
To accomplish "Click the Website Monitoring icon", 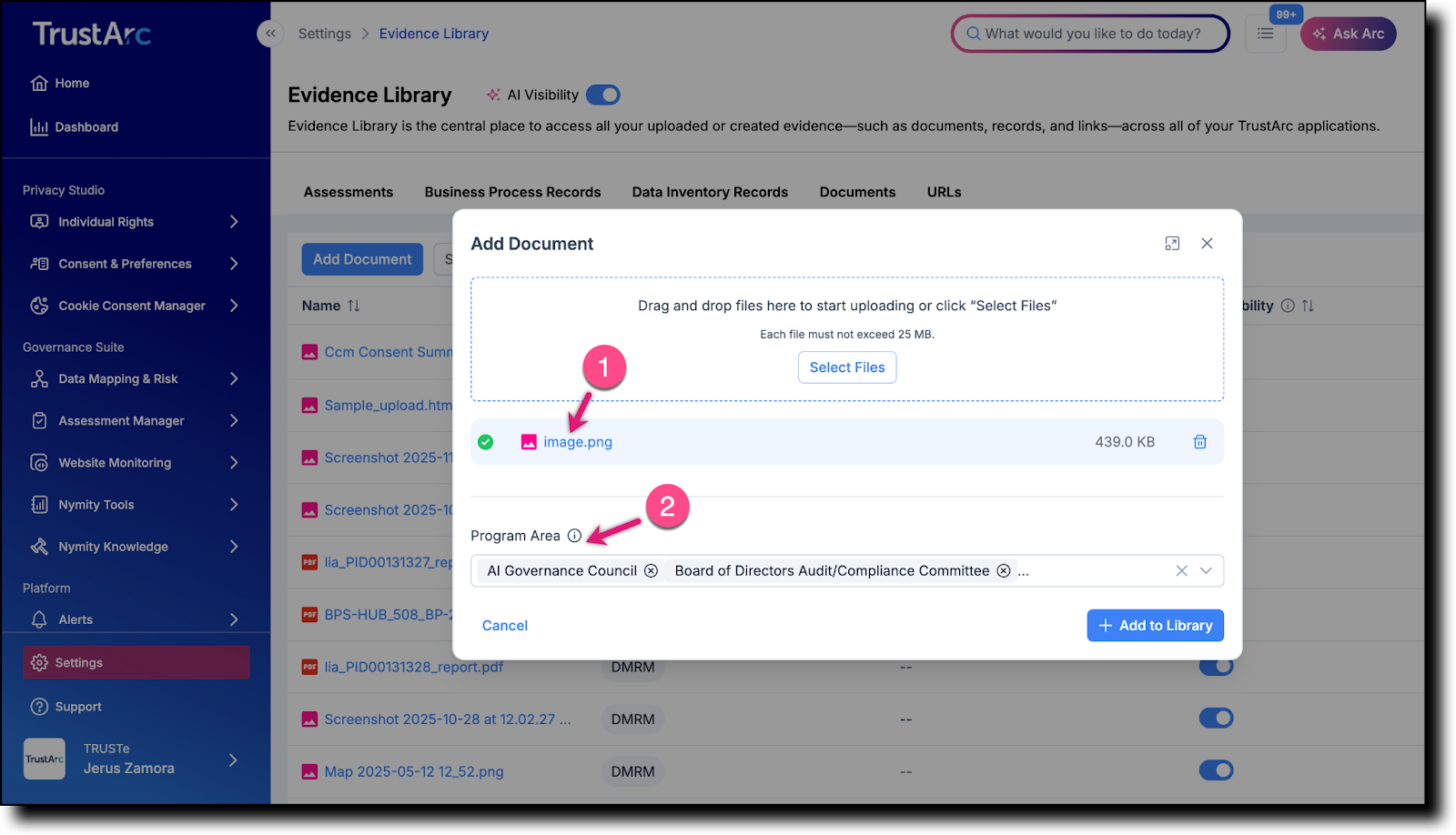I will (x=39, y=463).
